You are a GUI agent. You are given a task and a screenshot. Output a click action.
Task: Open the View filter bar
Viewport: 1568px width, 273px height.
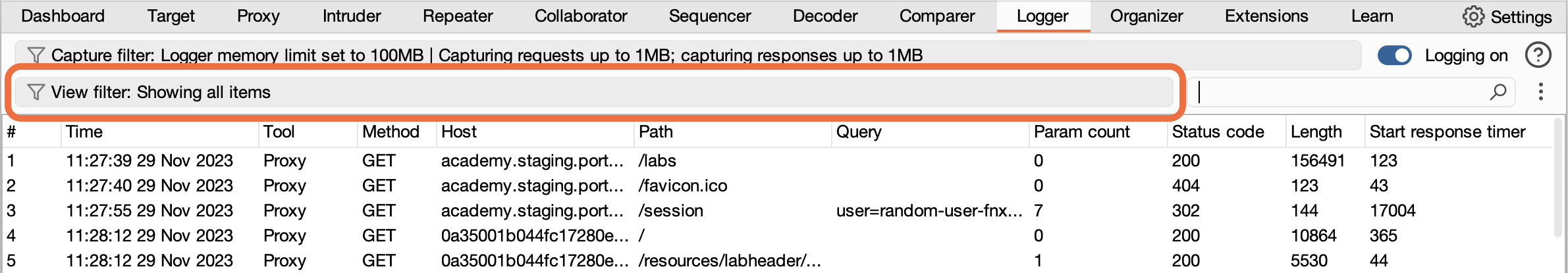point(593,92)
